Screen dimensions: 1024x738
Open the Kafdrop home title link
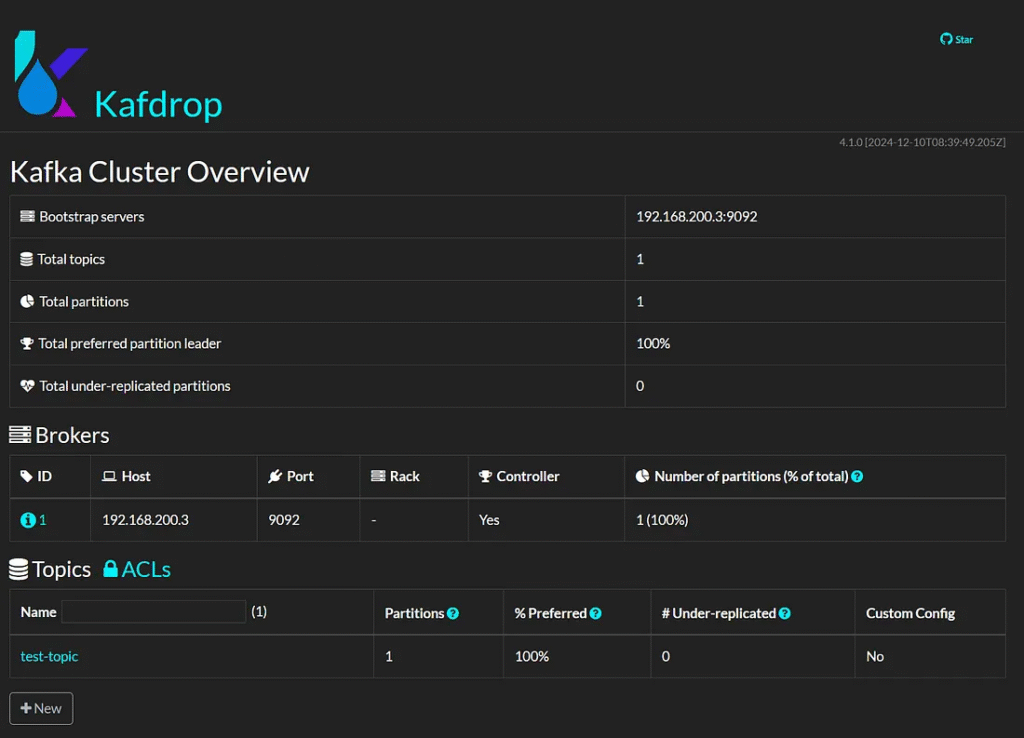[159, 104]
